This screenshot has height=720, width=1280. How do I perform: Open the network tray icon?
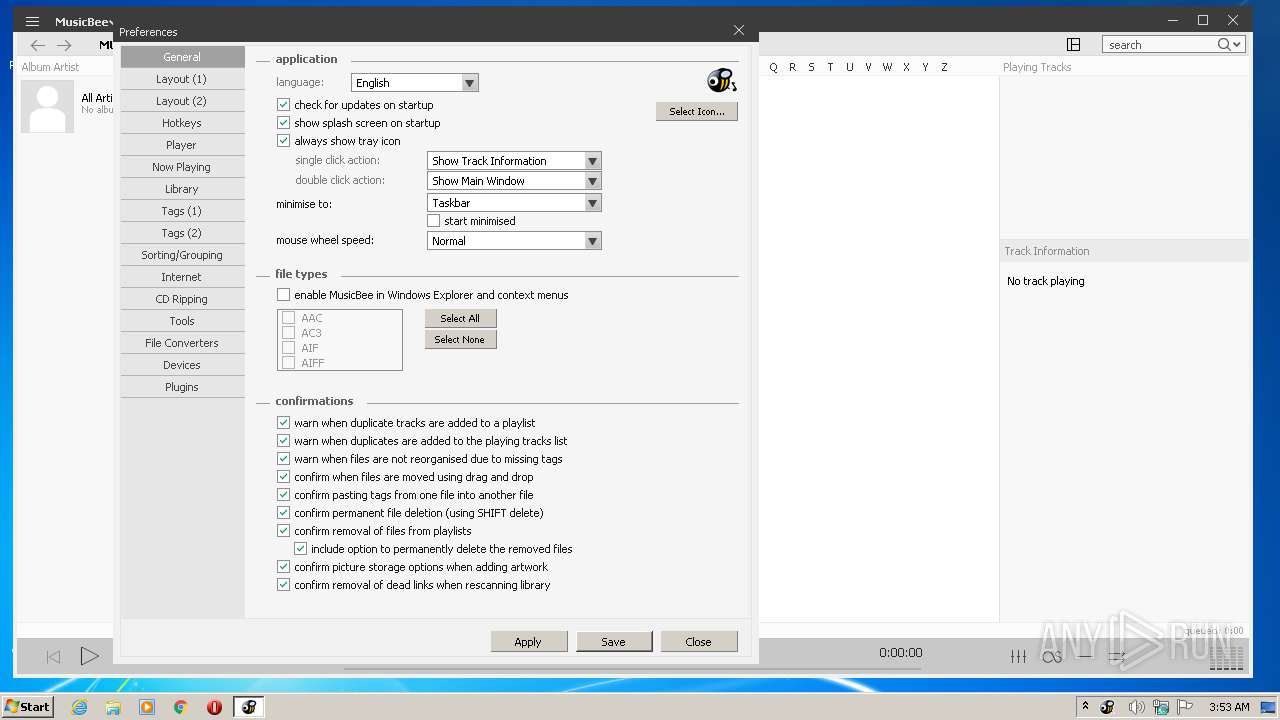(1161, 707)
